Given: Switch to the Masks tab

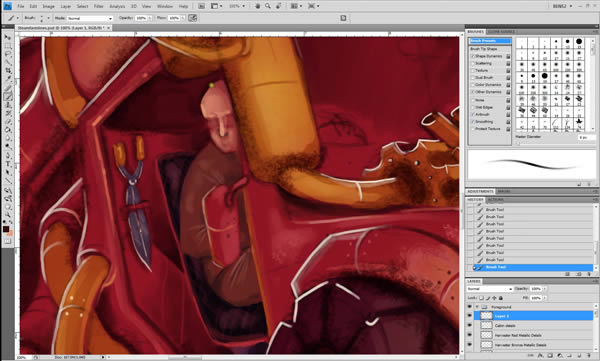Looking at the screenshot, I should (503, 191).
